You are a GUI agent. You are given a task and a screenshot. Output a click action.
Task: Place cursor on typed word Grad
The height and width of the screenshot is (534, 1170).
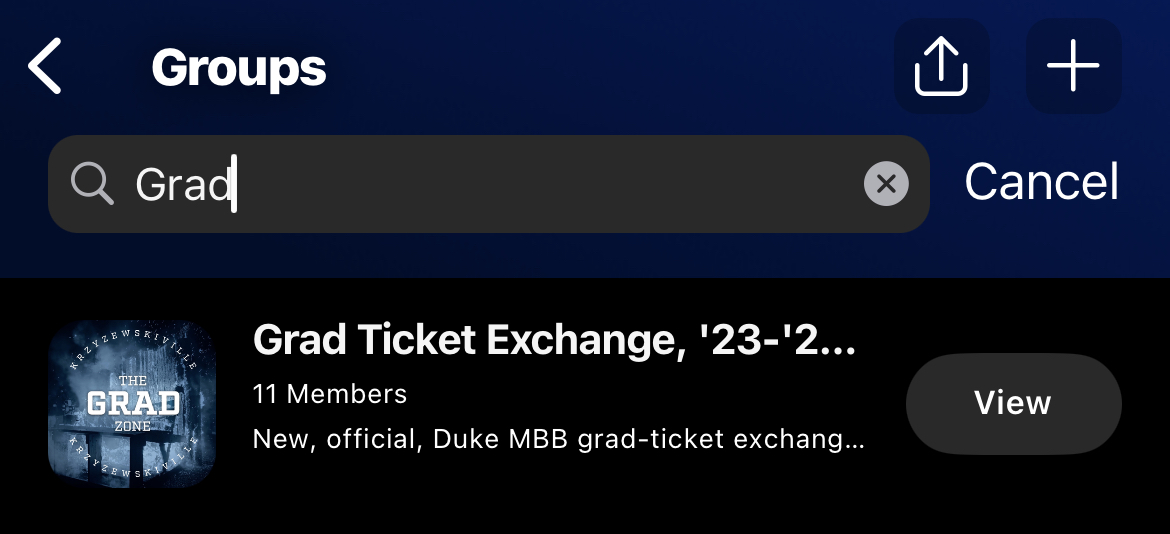pyautogui.click(x=183, y=184)
